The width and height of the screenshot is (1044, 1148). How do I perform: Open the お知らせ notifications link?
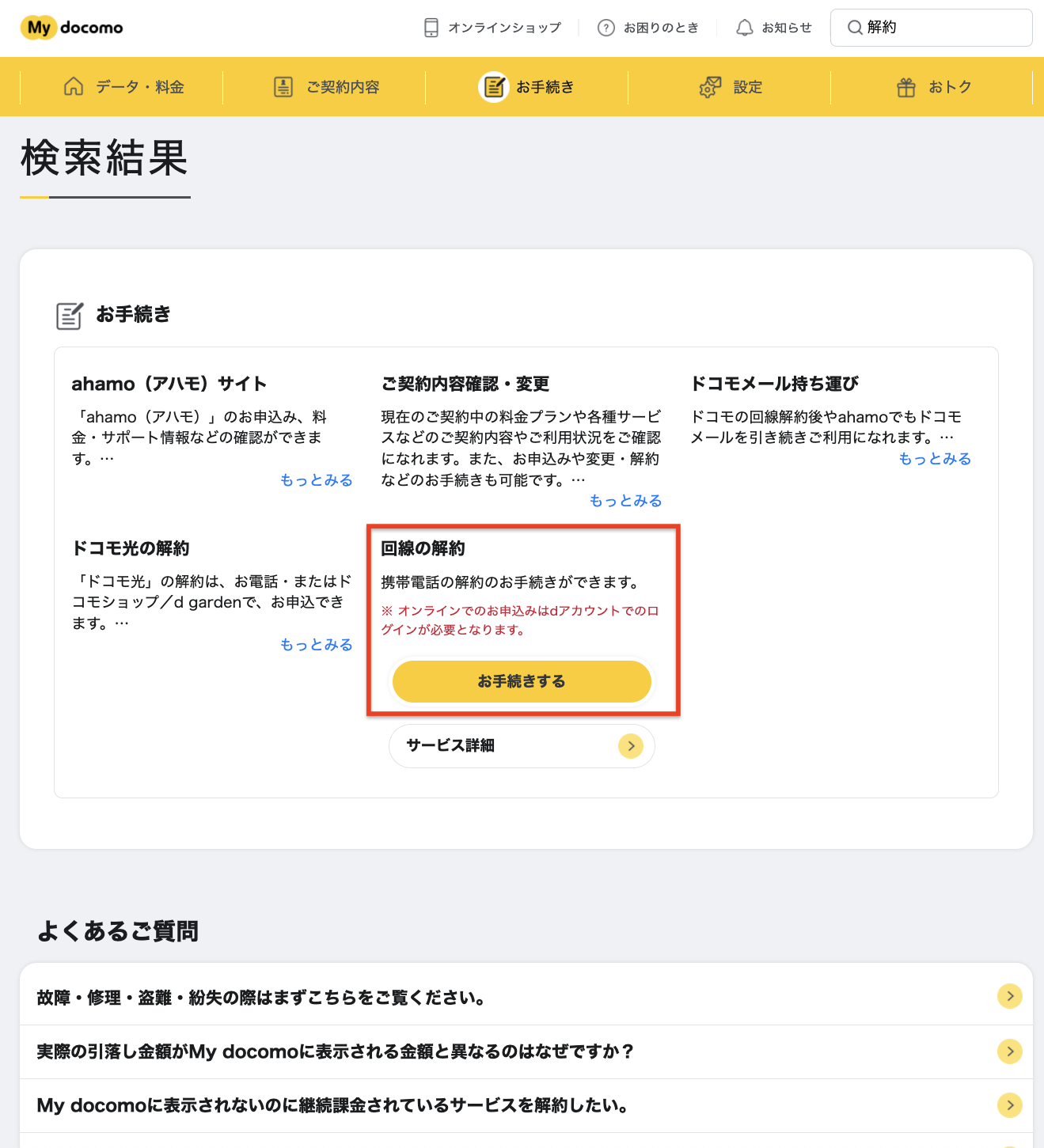pyautogui.click(x=774, y=28)
